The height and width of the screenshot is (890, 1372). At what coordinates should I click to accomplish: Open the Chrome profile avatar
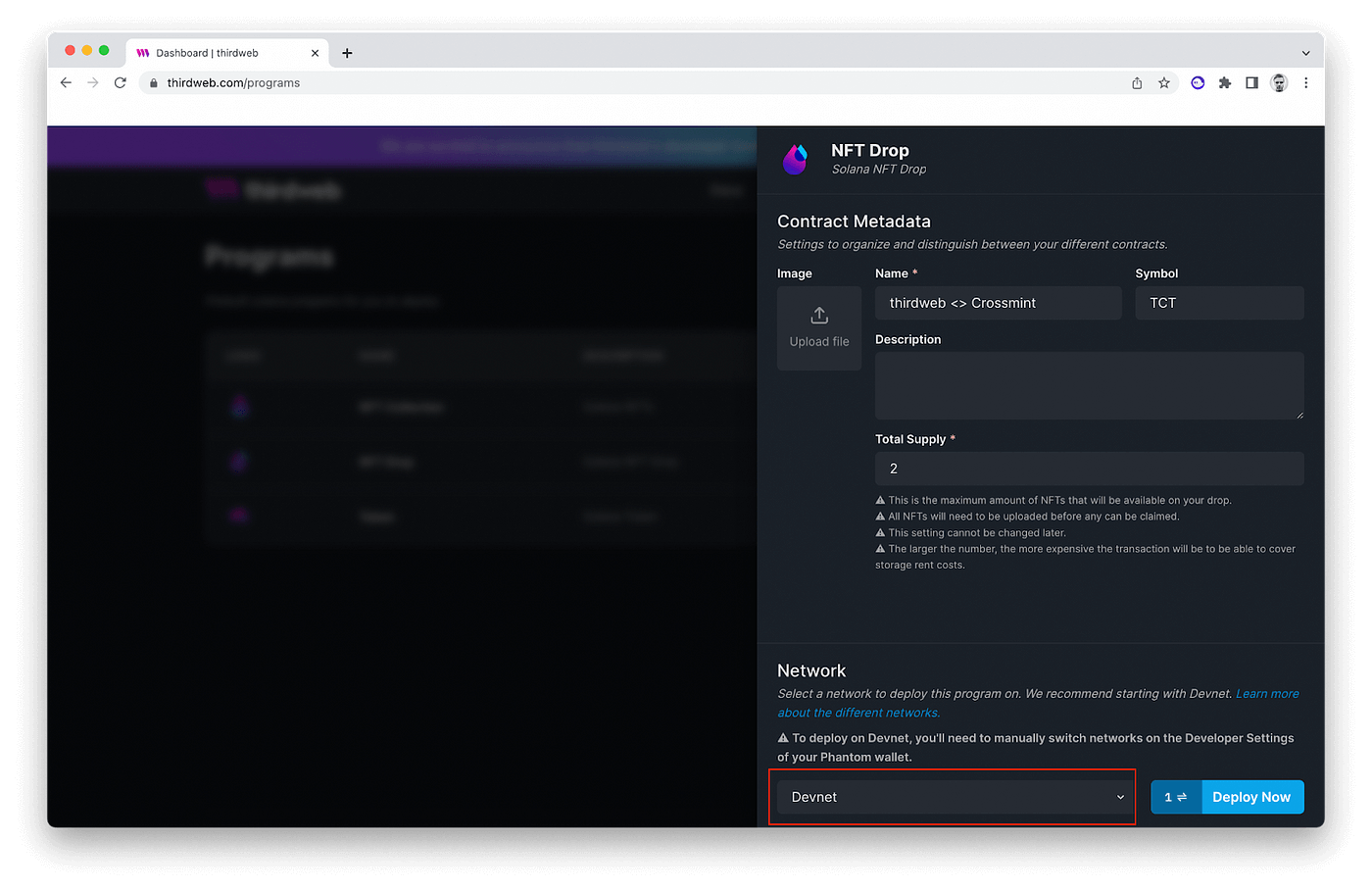(x=1279, y=83)
